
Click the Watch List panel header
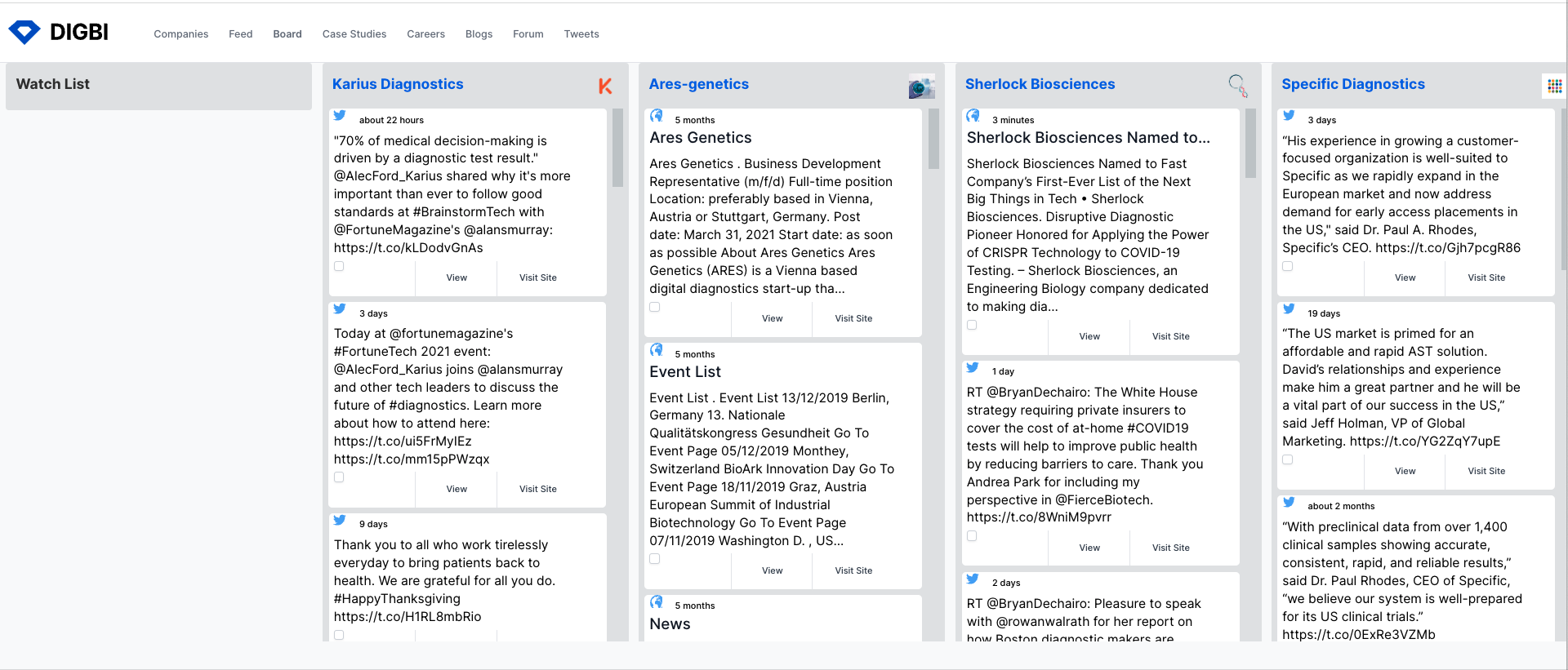pos(158,87)
